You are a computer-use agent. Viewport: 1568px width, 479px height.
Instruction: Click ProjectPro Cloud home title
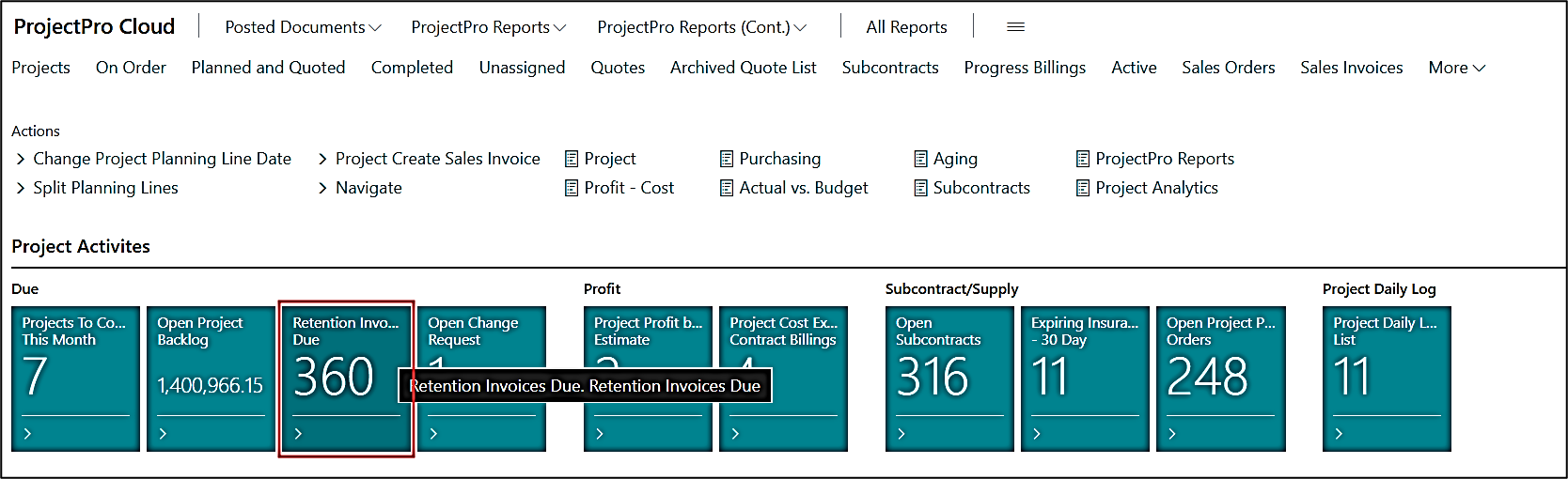click(94, 26)
